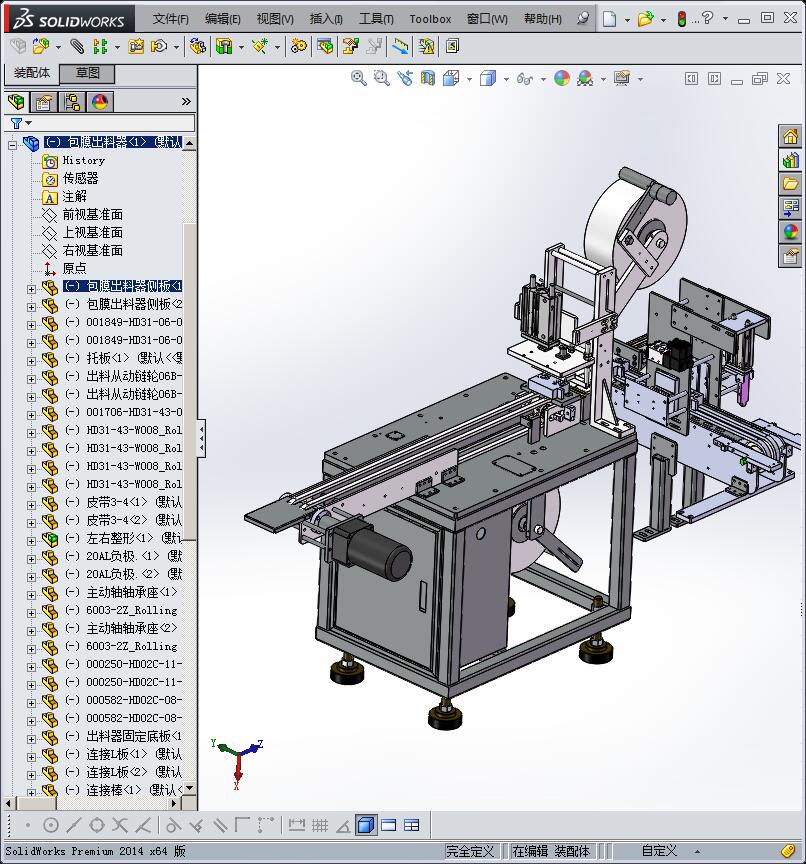Viewport: 806px width, 864px height.
Task: Click the Zoom to Area icon
Action: click(x=381, y=79)
